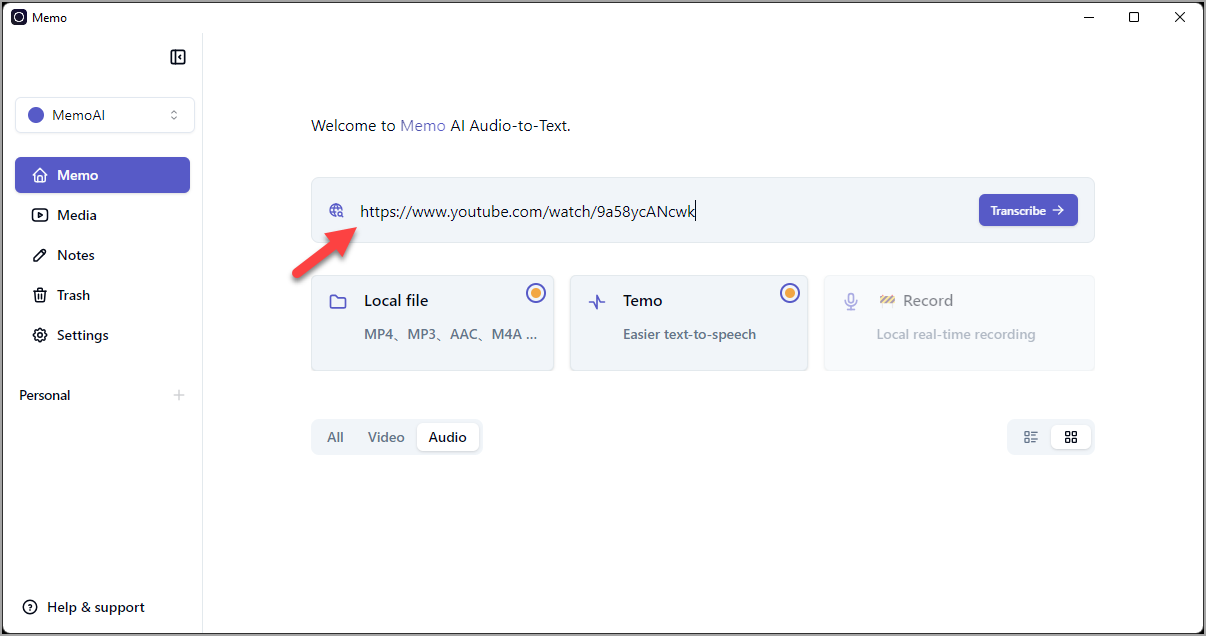Click the Media play icon in sidebar

coord(40,215)
